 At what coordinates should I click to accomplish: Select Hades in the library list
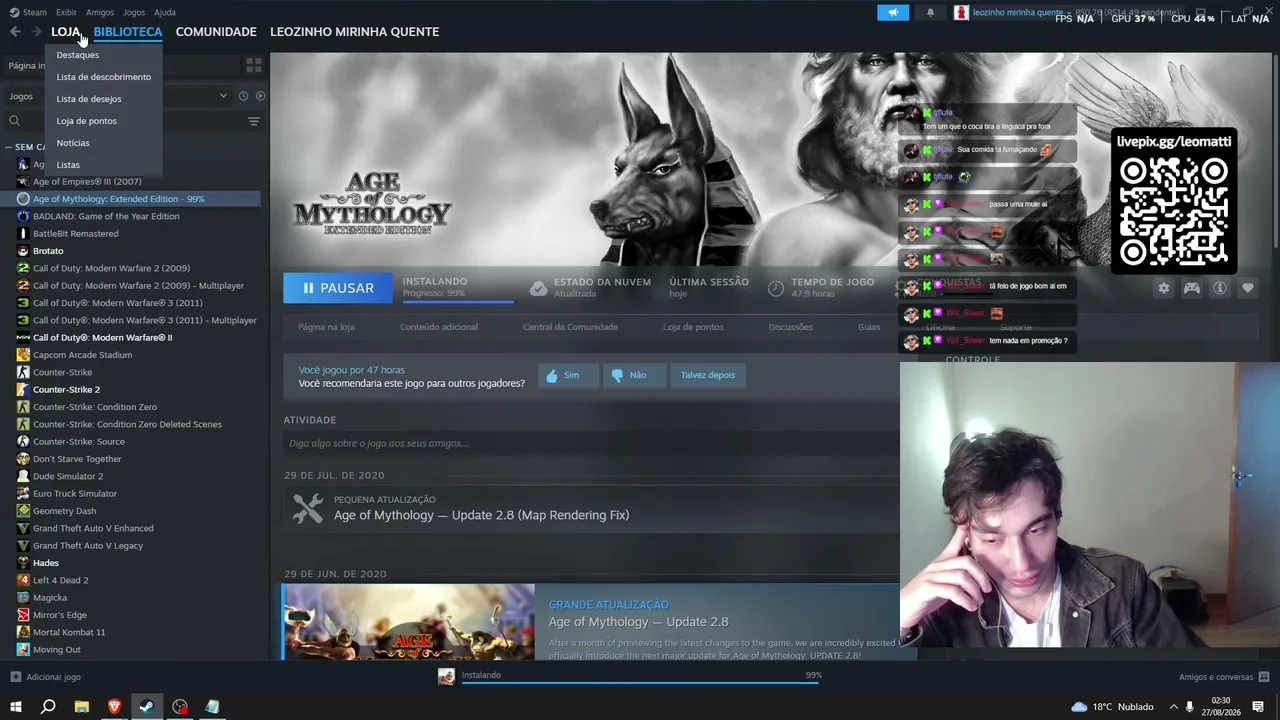[x=46, y=563]
